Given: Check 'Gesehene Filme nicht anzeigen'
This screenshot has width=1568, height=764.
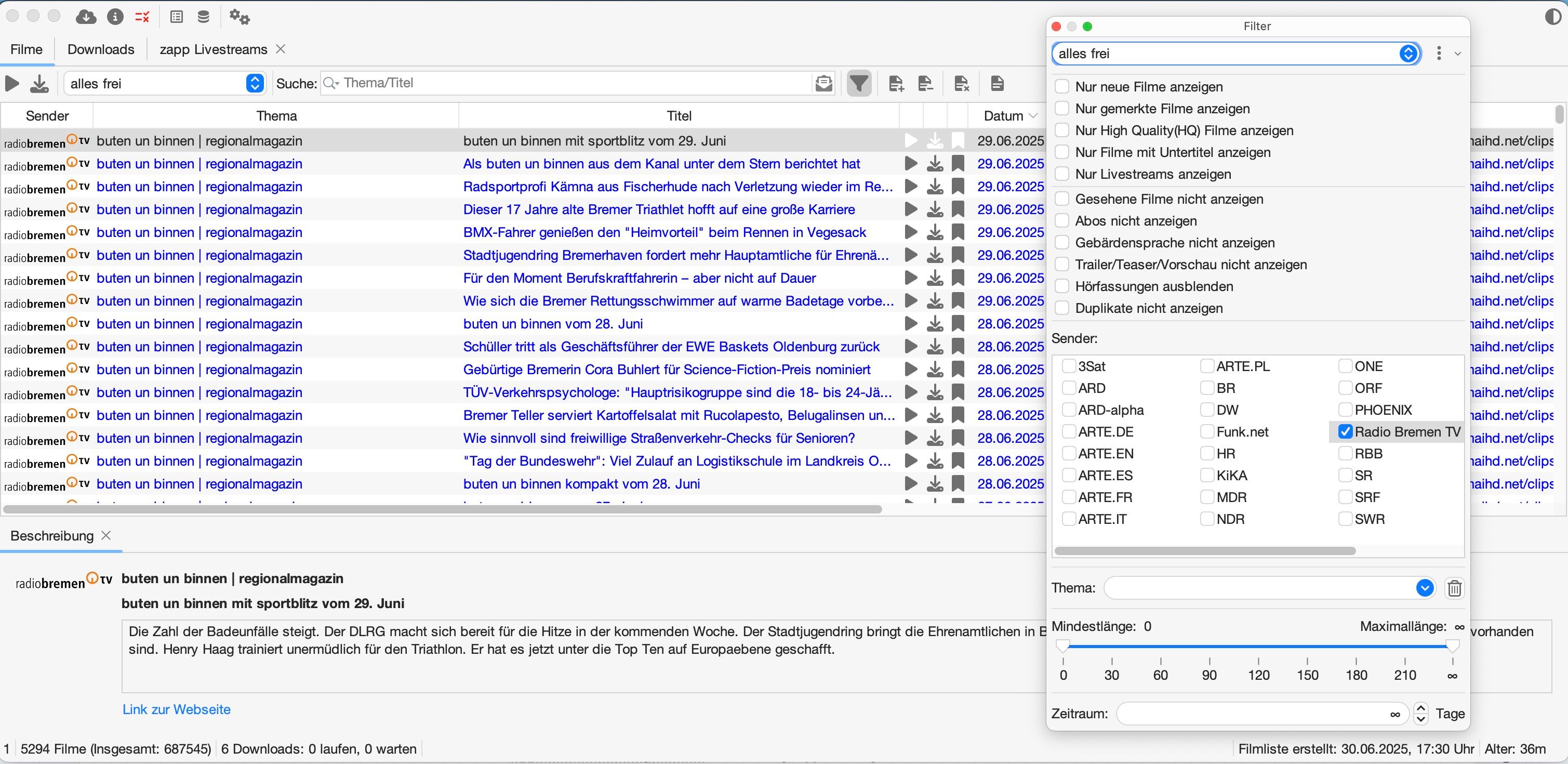Looking at the screenshot, I should [1061, 199].
